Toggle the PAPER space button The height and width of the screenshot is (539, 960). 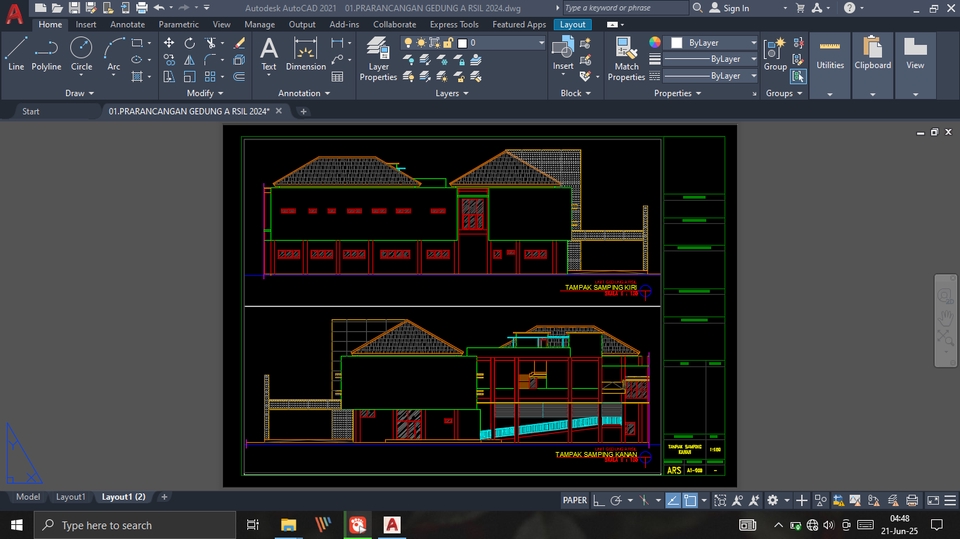pos(575,500)
